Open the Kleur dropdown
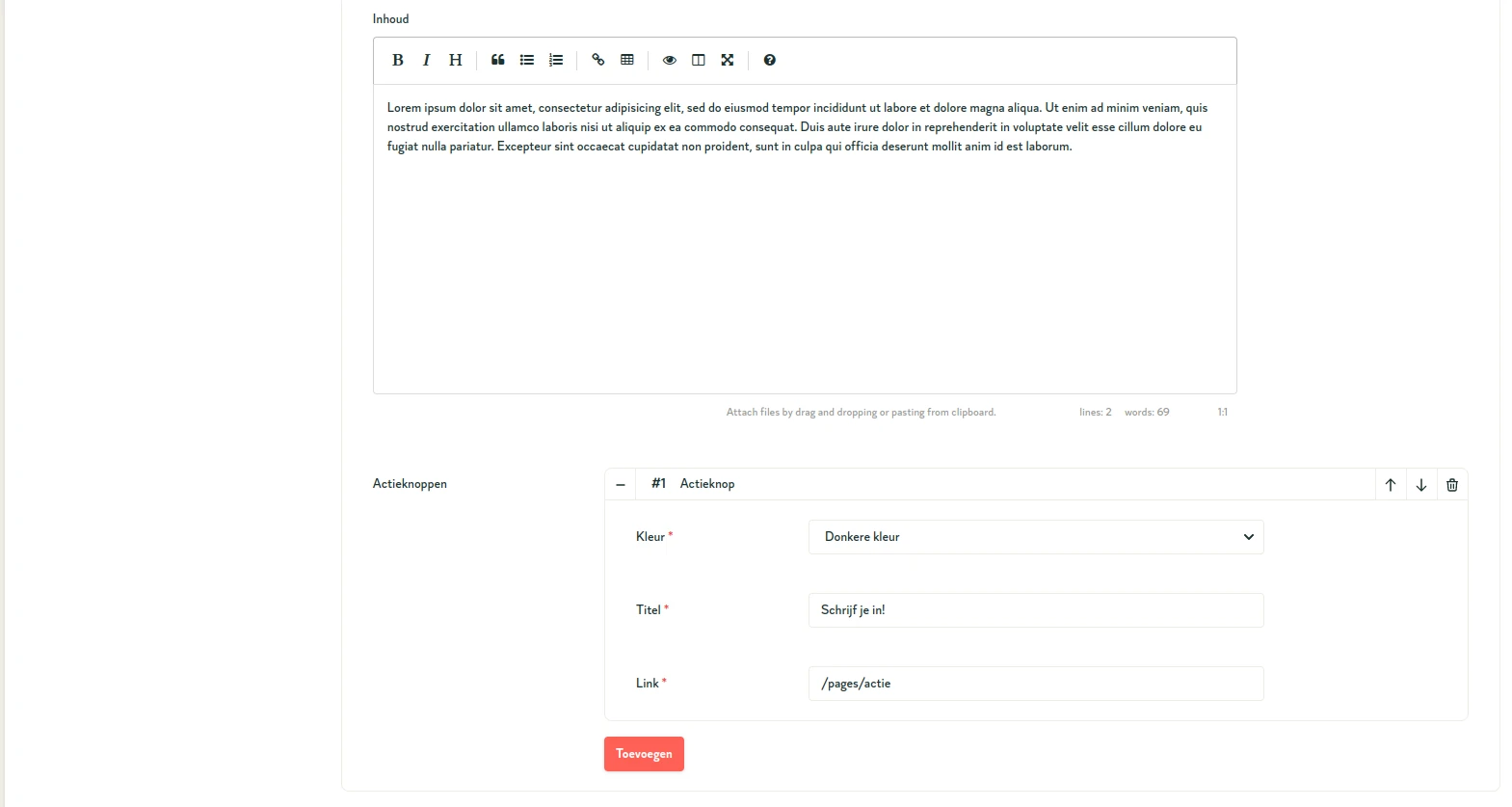 pyautogui.click(x=1036, y=537)
